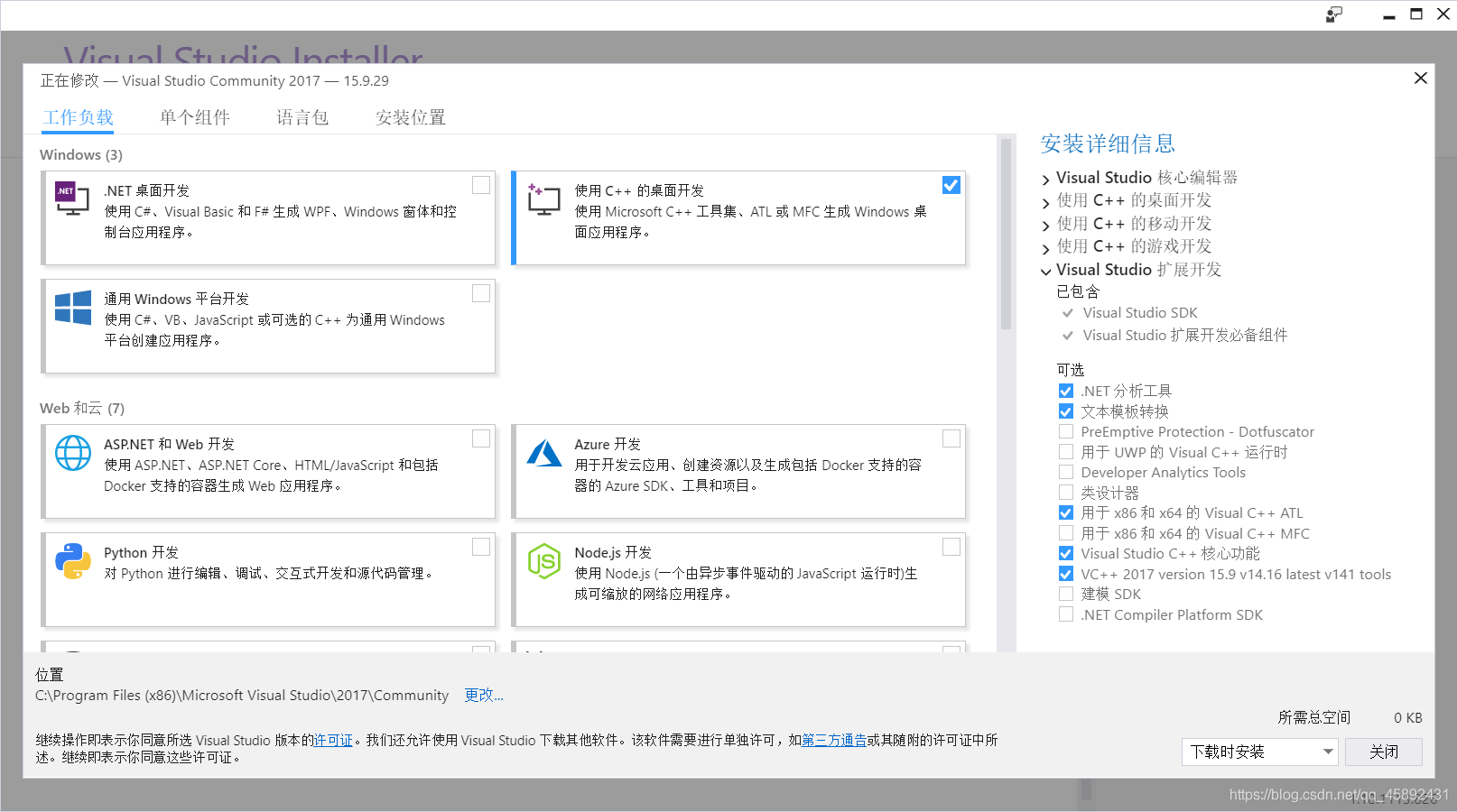Click the C++ desktop development monitor icon
The height and width of the screenshot is (812, 1457).
(543, 198)
